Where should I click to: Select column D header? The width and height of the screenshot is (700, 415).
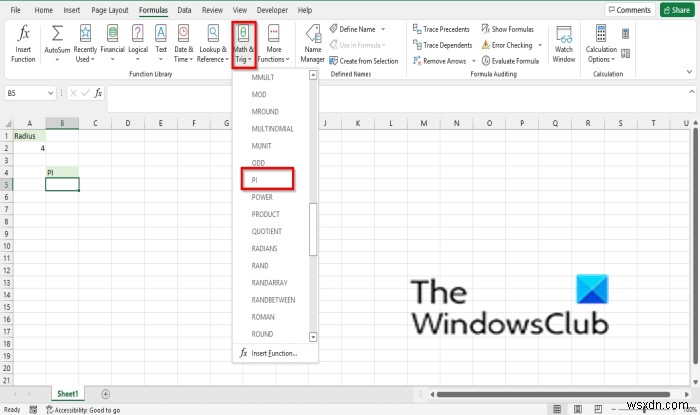coord(128,123)
